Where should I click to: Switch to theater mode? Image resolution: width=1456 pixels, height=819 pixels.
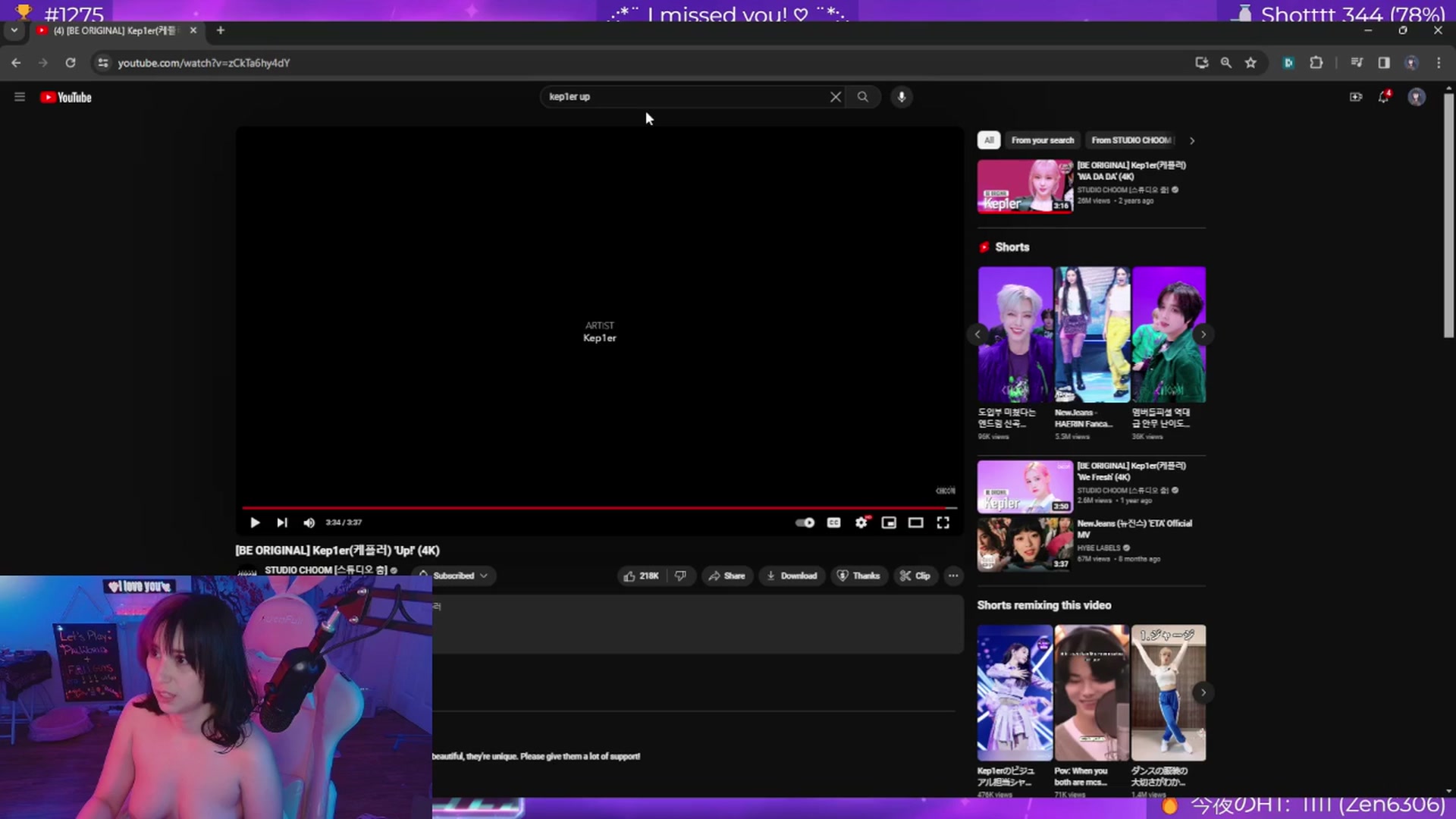(x=916, y=522)
